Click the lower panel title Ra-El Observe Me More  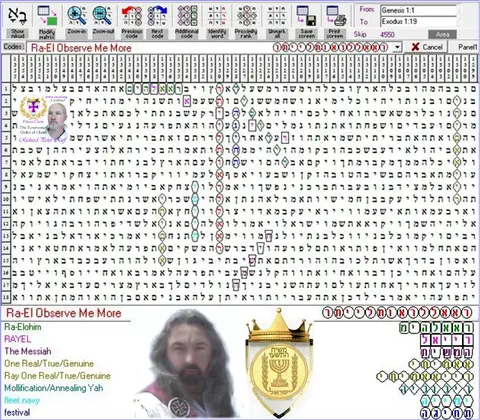point(64,313)
